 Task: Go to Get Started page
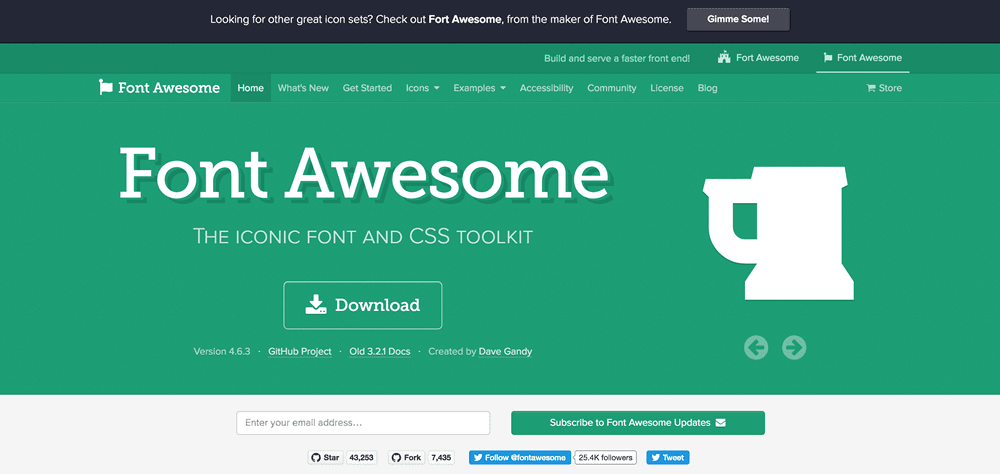(x=367, y=88)
